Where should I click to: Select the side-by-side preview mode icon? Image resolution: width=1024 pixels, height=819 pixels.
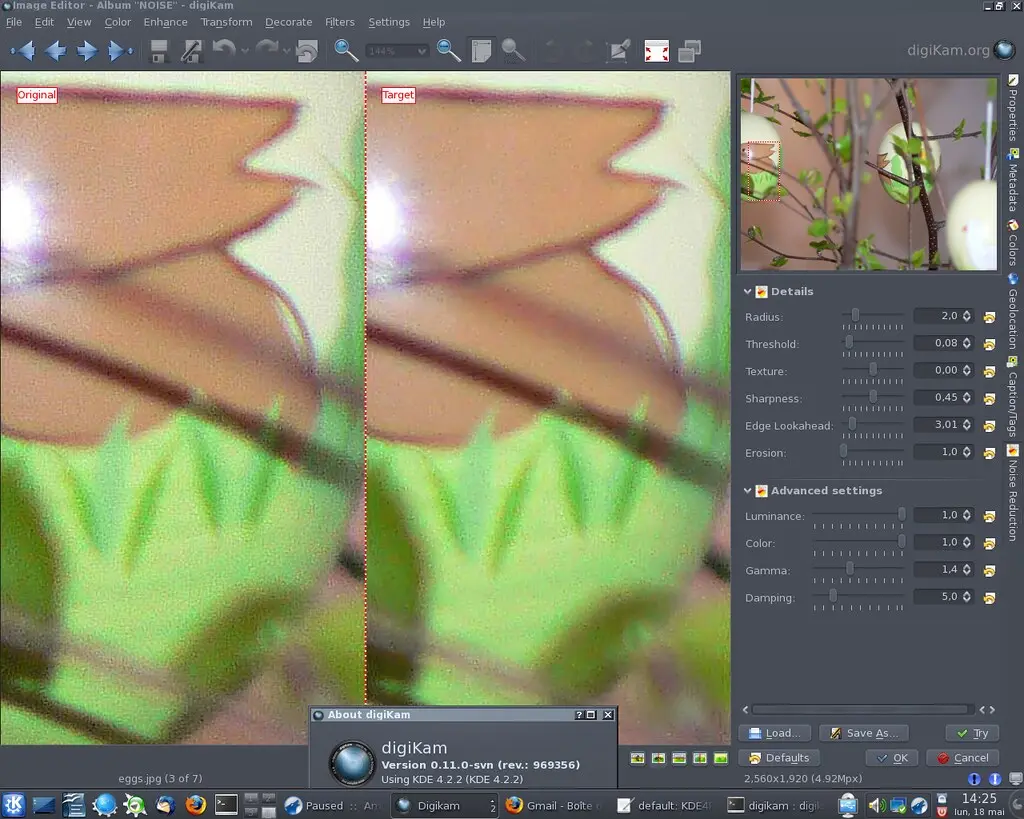tap(700, 759)
